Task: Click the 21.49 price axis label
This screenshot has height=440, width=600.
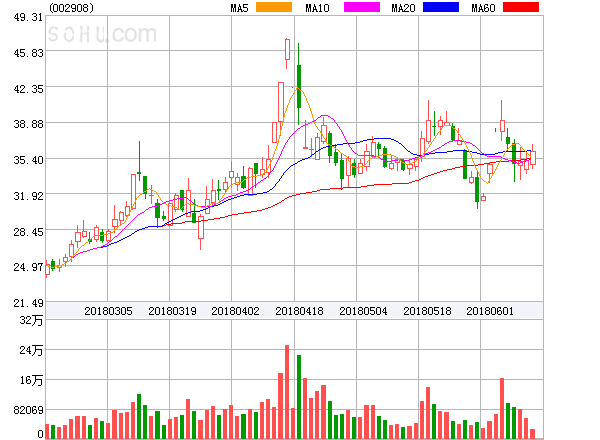Action: (x=28, y=303)
